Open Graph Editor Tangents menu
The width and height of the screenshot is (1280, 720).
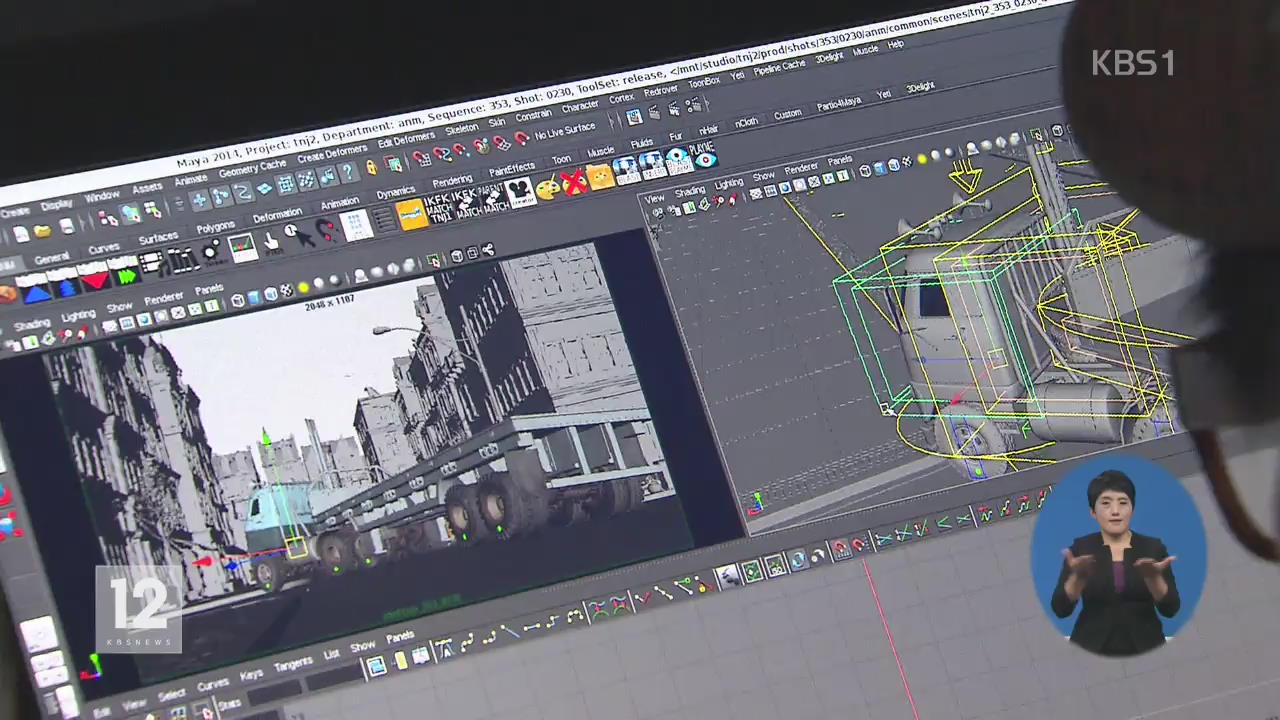(x=293, y=664)
